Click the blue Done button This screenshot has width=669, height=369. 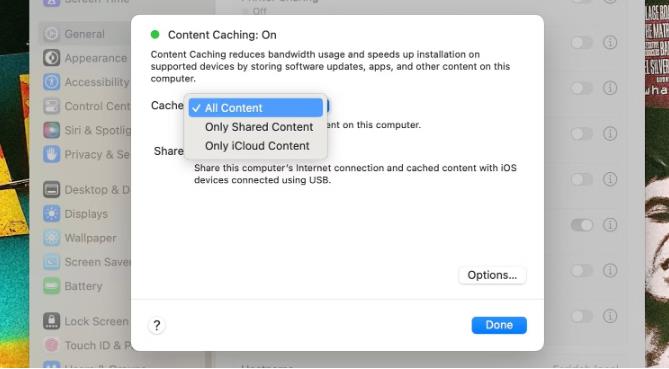point(499,325)
